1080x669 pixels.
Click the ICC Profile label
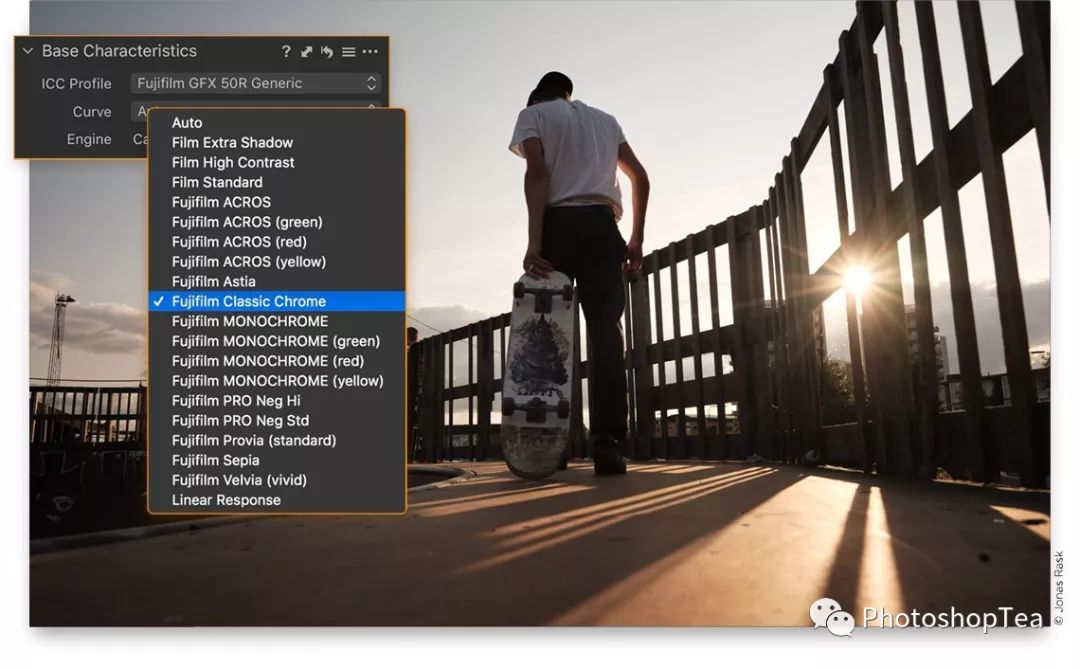click(76, 84)
